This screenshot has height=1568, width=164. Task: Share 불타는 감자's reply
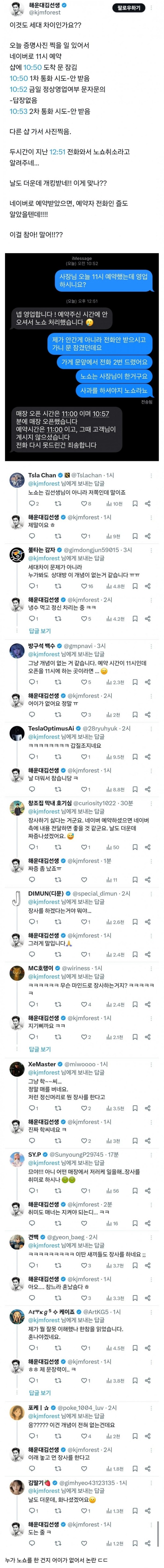point(148,586)
